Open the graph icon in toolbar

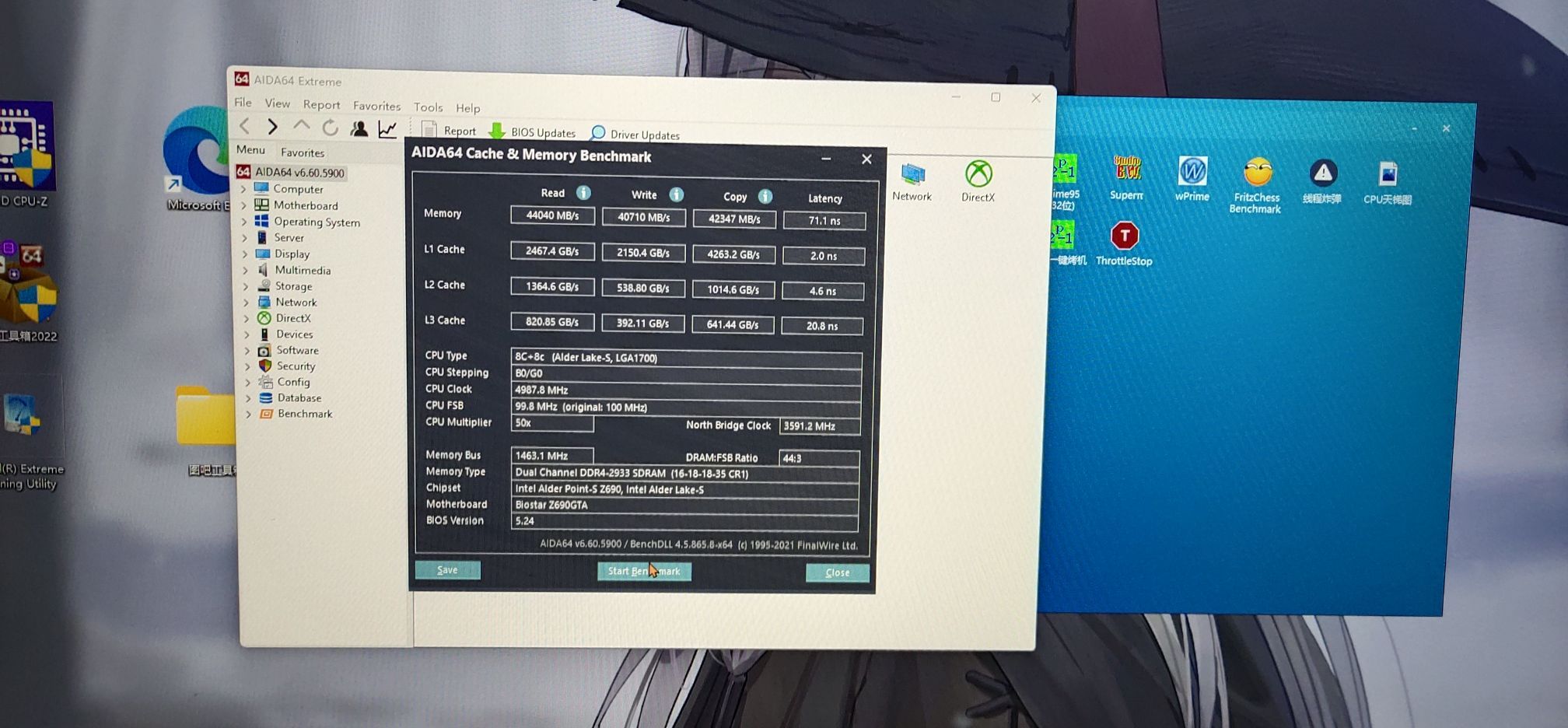(x=387, y=129)
